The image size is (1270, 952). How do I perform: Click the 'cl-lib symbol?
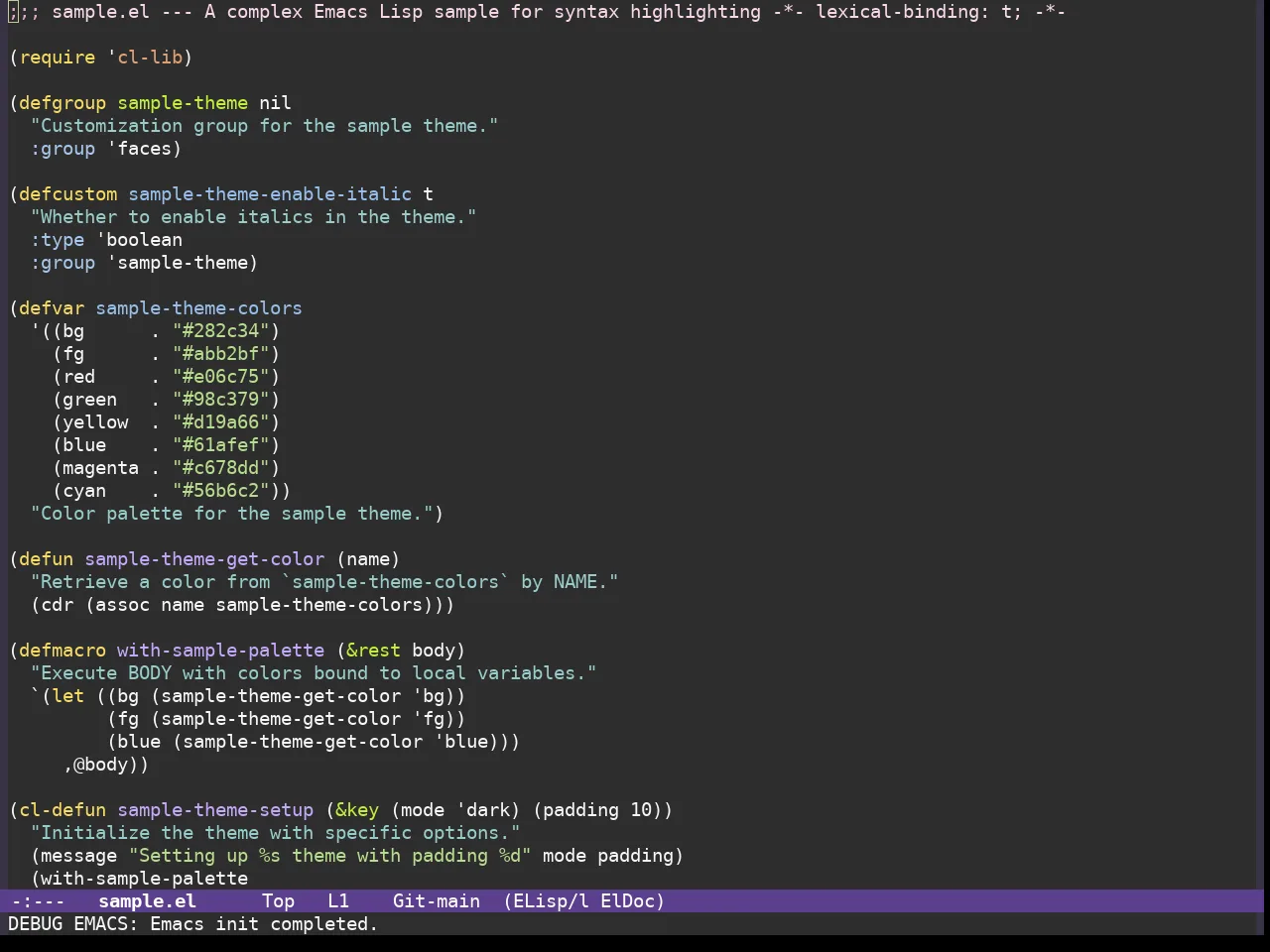(x=145, y=57)
